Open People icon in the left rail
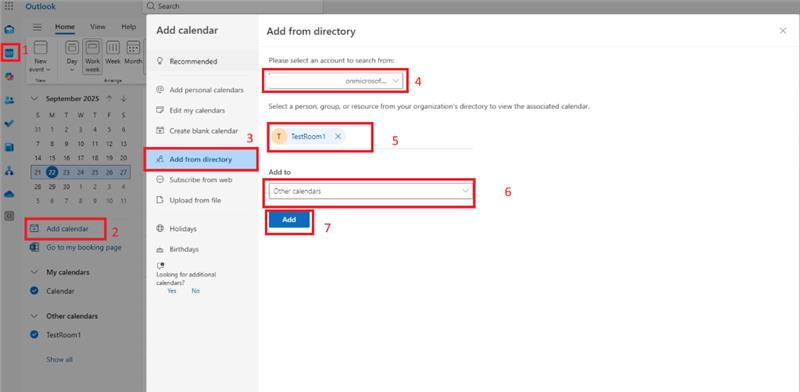800x392 pixels. point(9,100)
